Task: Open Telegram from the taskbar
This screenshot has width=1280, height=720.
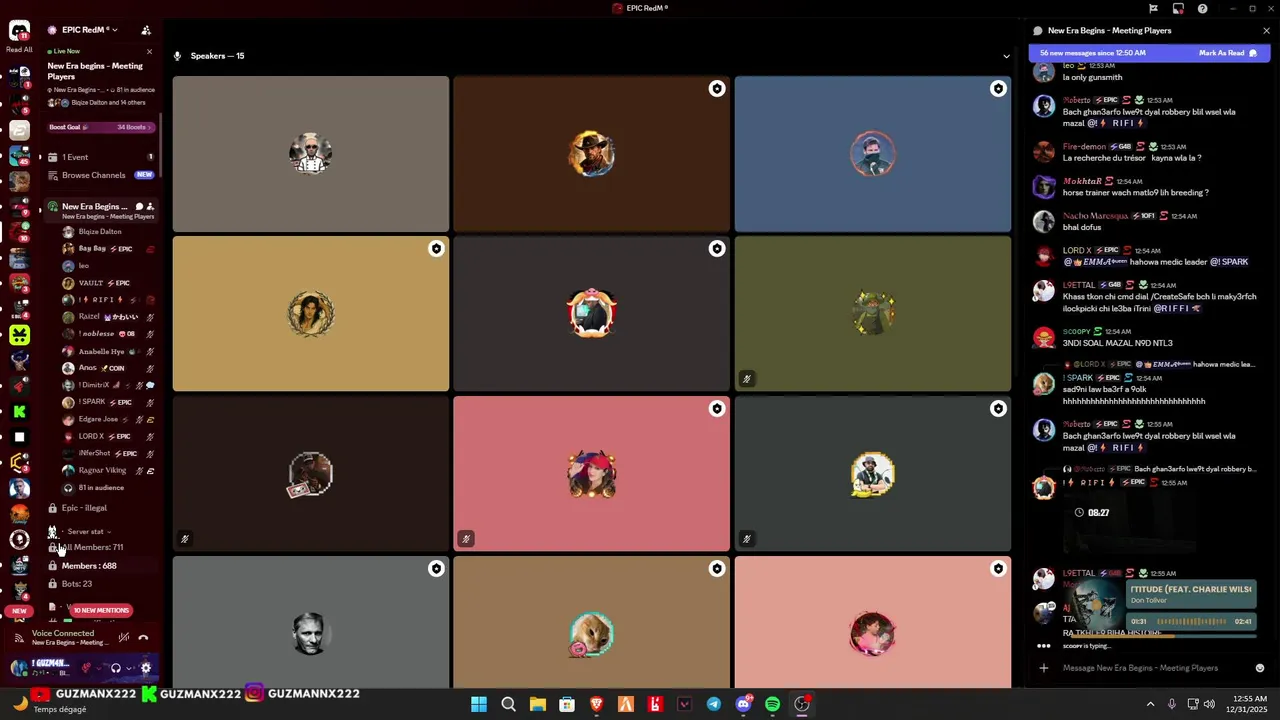Action: [x=713, y=704]
